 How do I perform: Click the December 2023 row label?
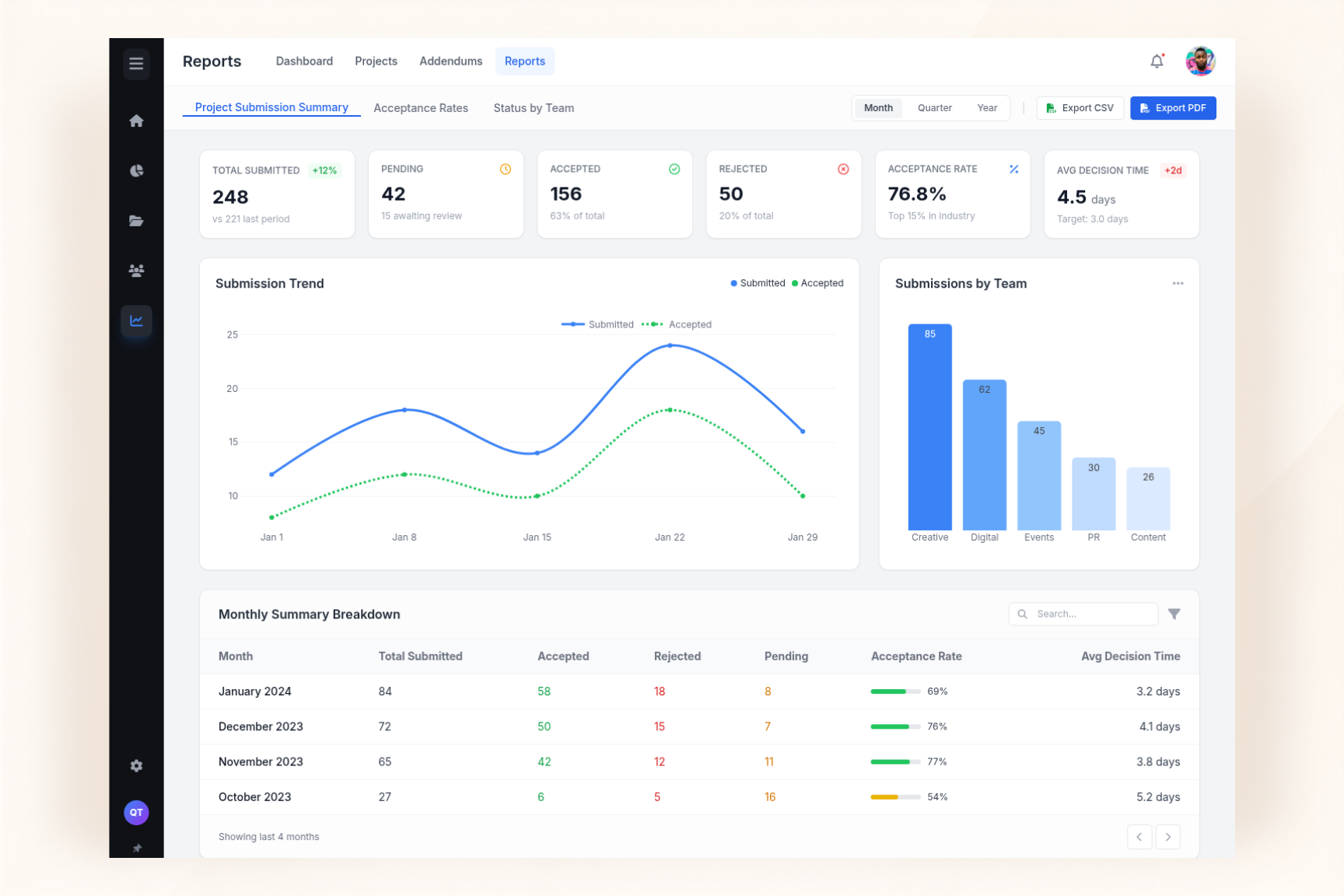pyautogui.click(x=261, y=726)
